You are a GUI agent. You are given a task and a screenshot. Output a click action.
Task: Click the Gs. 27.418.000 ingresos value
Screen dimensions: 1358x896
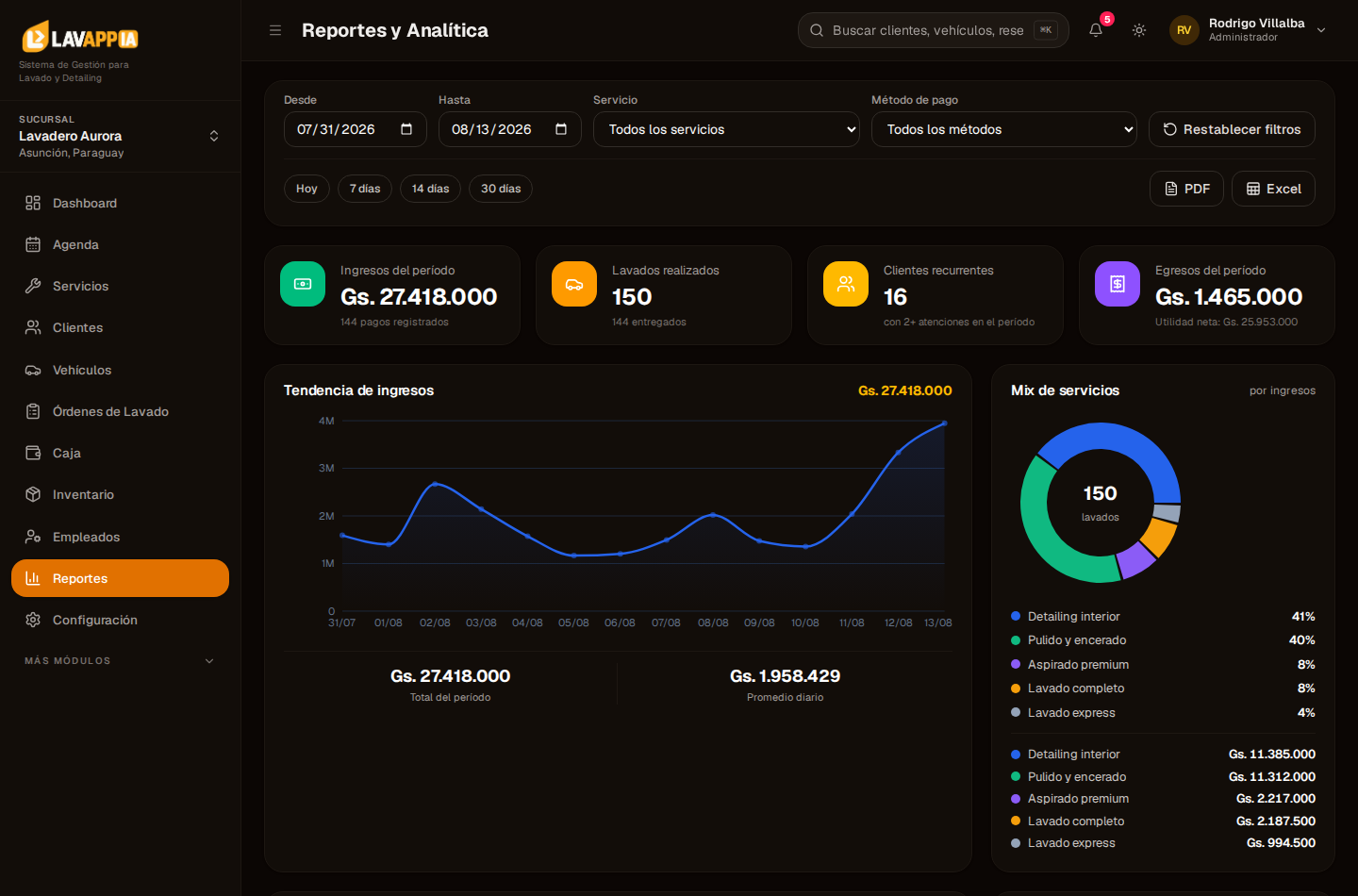coord(419,297)
